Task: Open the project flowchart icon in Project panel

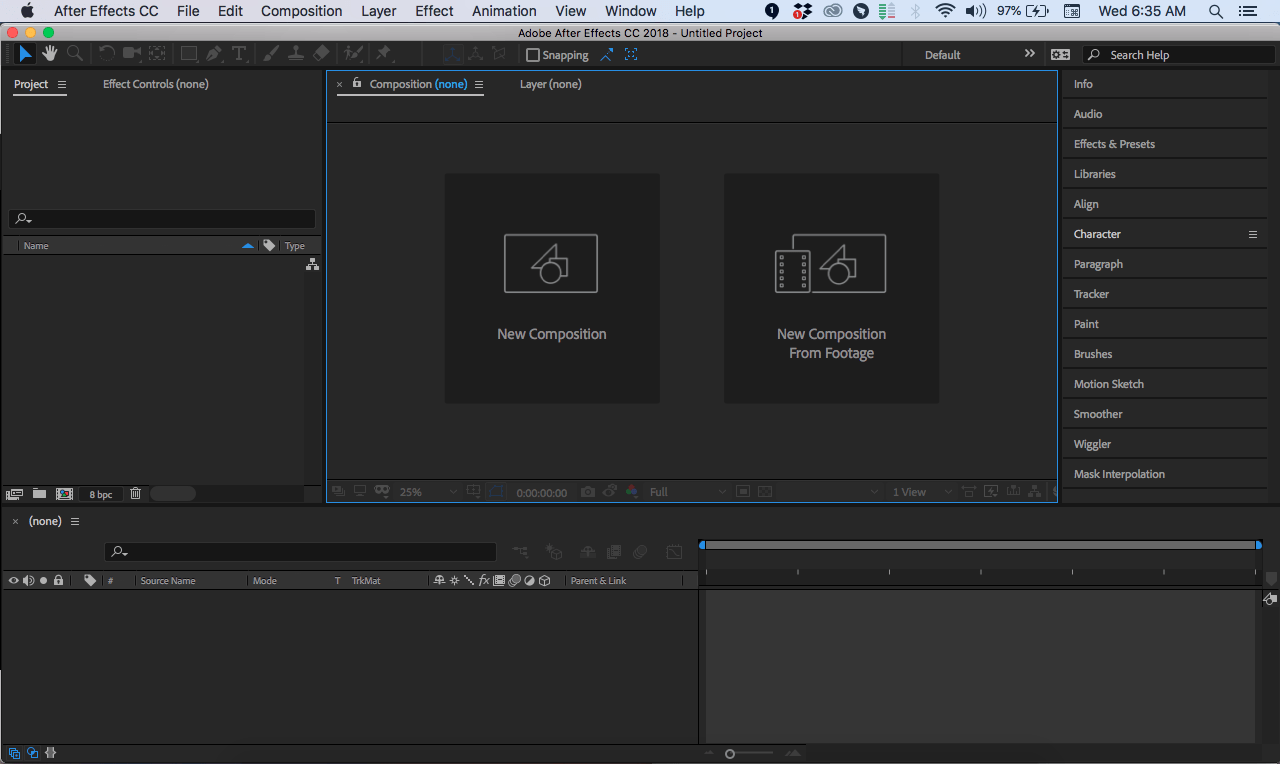Action: (x=312, y=263)
